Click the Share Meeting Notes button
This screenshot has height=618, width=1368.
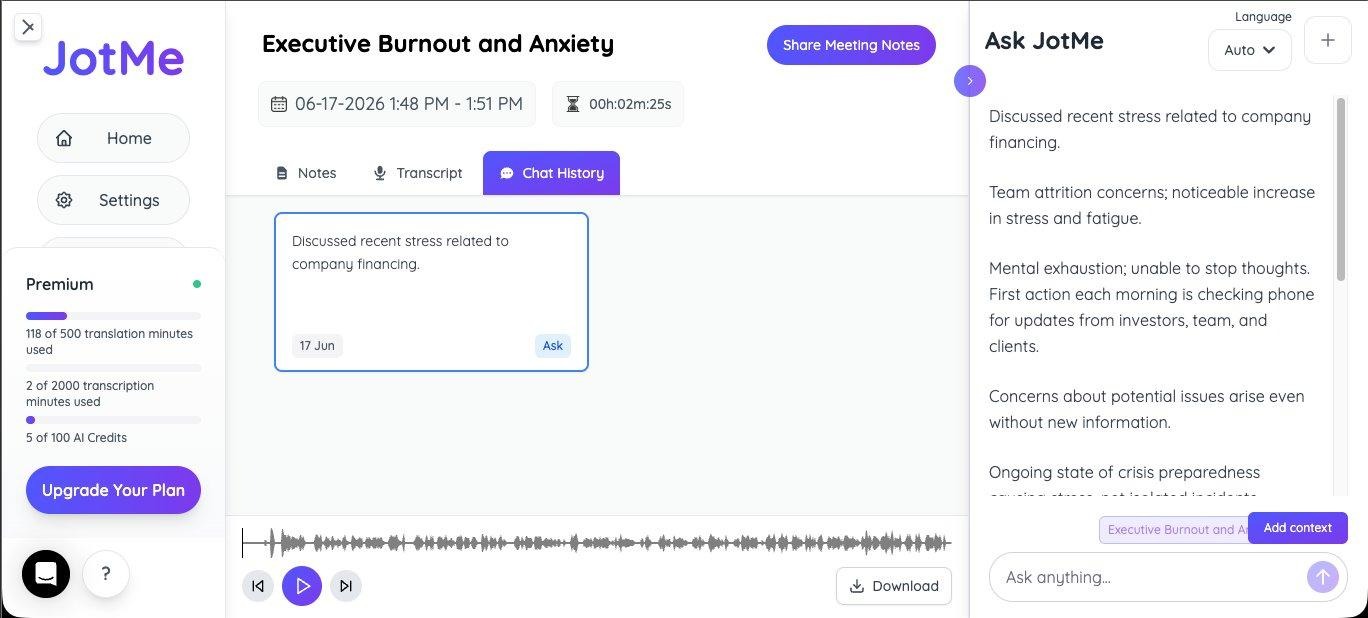tap(851, 45)
